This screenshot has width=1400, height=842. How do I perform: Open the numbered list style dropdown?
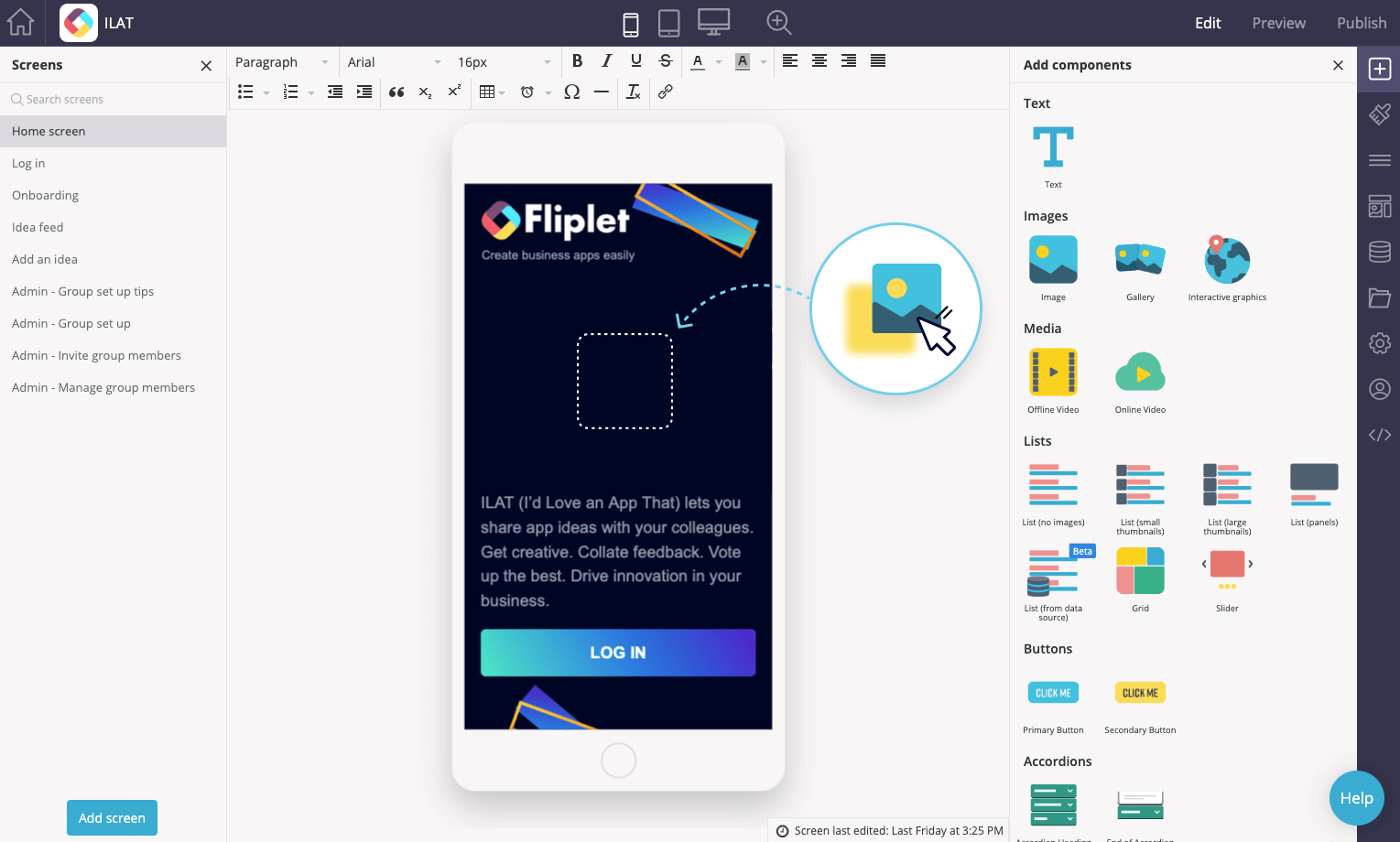point(311,92)
